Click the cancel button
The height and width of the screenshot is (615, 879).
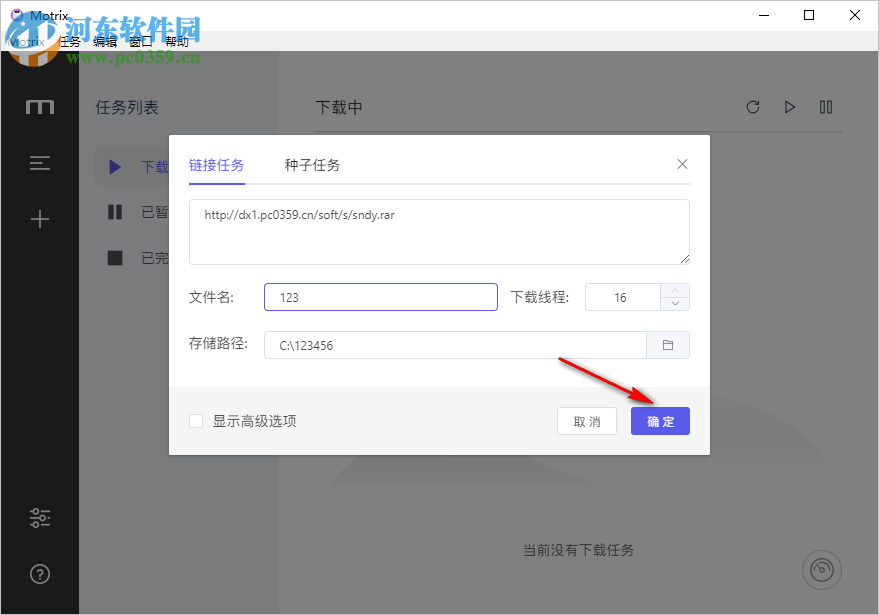pyautogui.click(x=587, y=421)
